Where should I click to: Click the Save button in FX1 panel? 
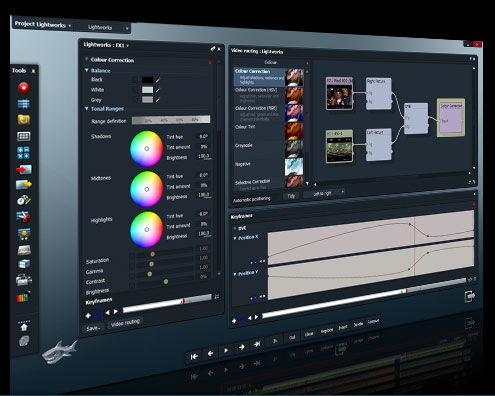[93, 328]
